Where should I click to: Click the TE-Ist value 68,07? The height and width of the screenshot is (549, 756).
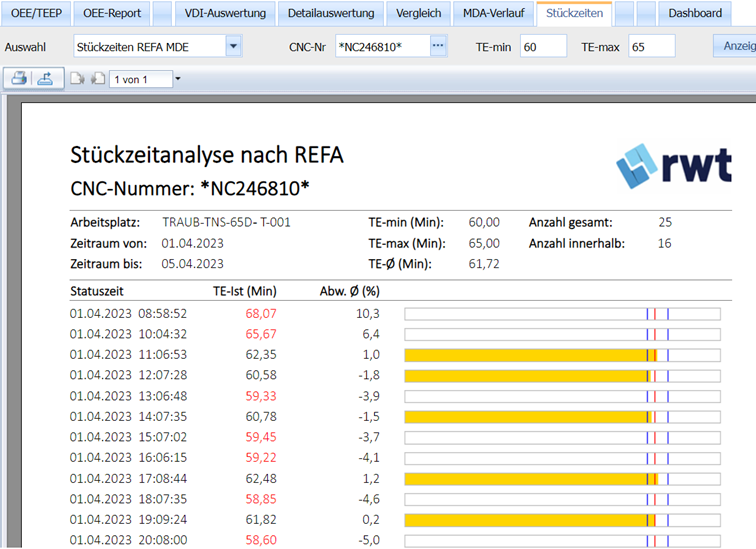(x=261, y=314)
